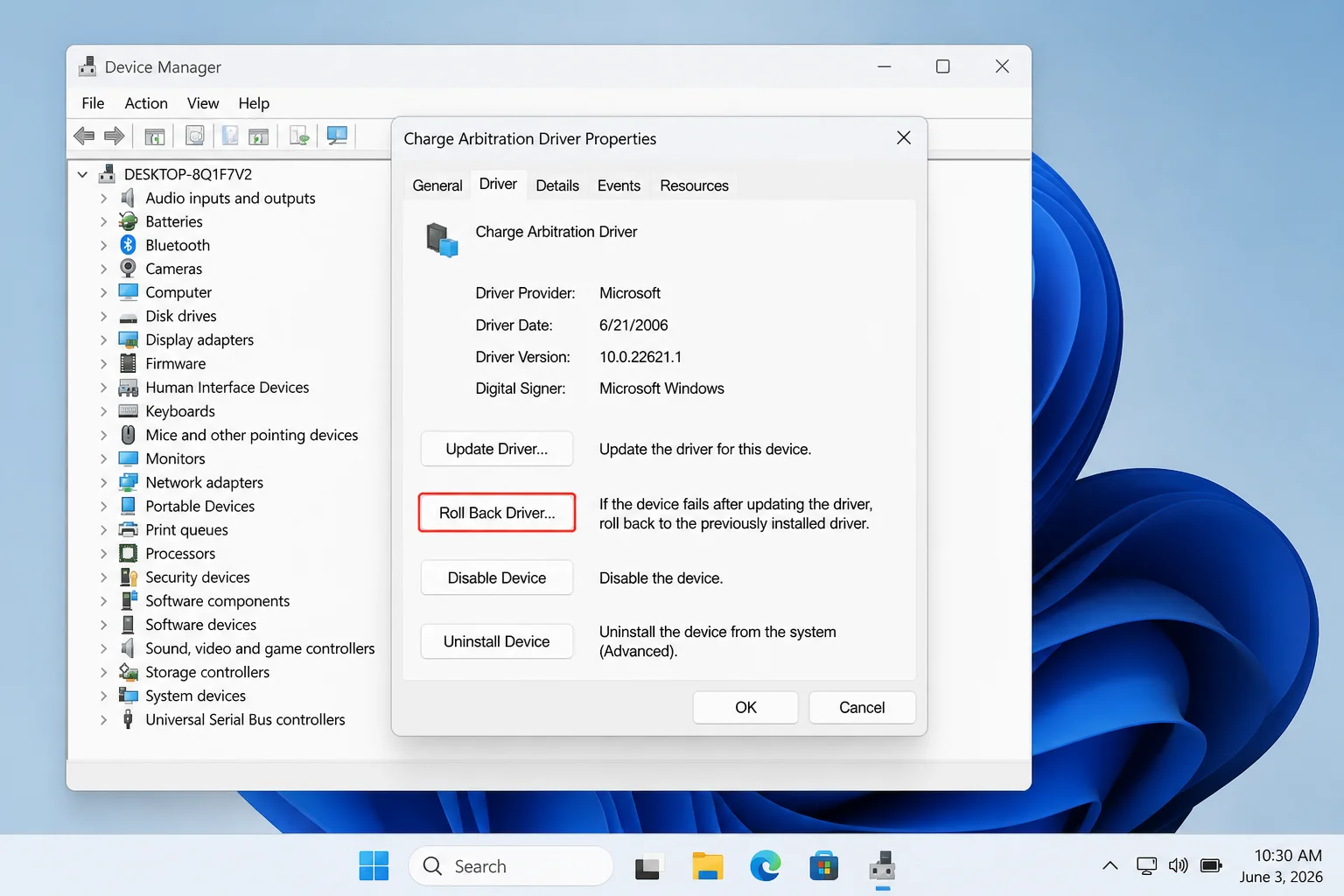
Task: Select the Software components label
Action: pos(218,601)
